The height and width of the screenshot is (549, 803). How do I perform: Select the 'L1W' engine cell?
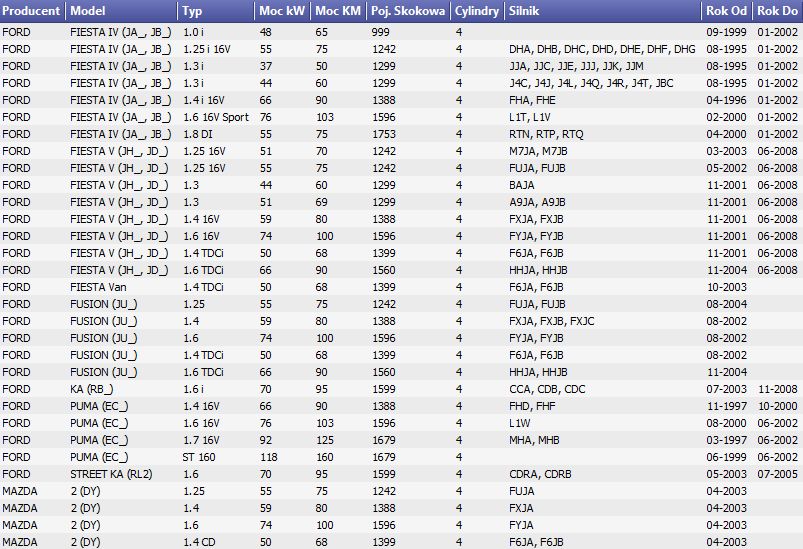click(x=520, y=423)
